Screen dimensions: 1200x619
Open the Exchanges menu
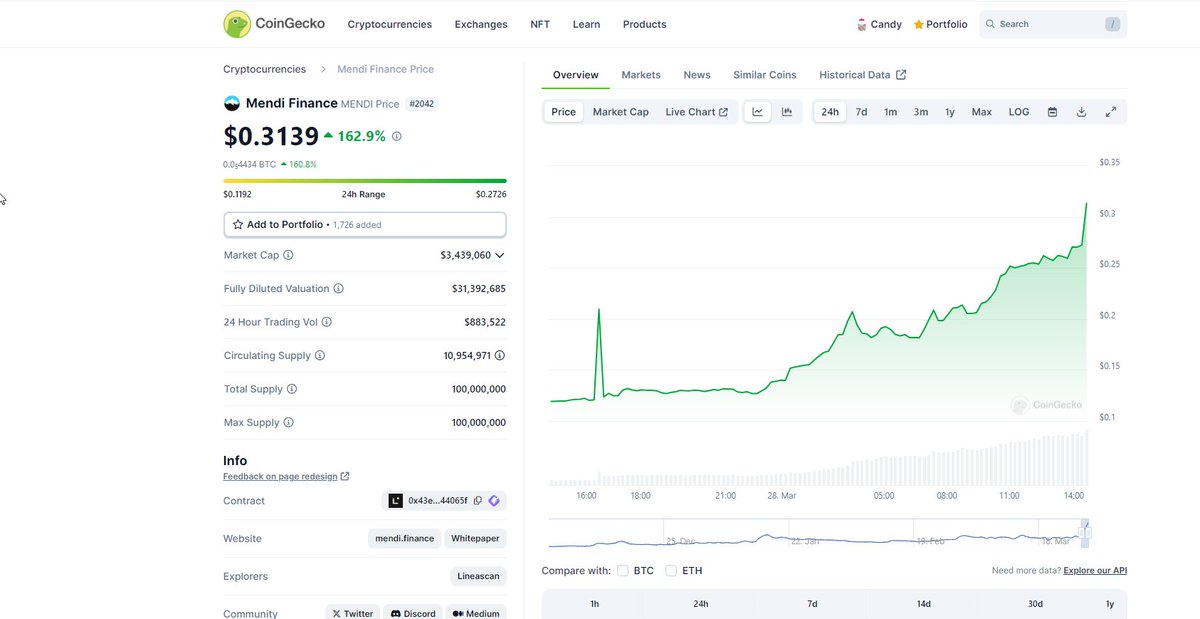481,24
